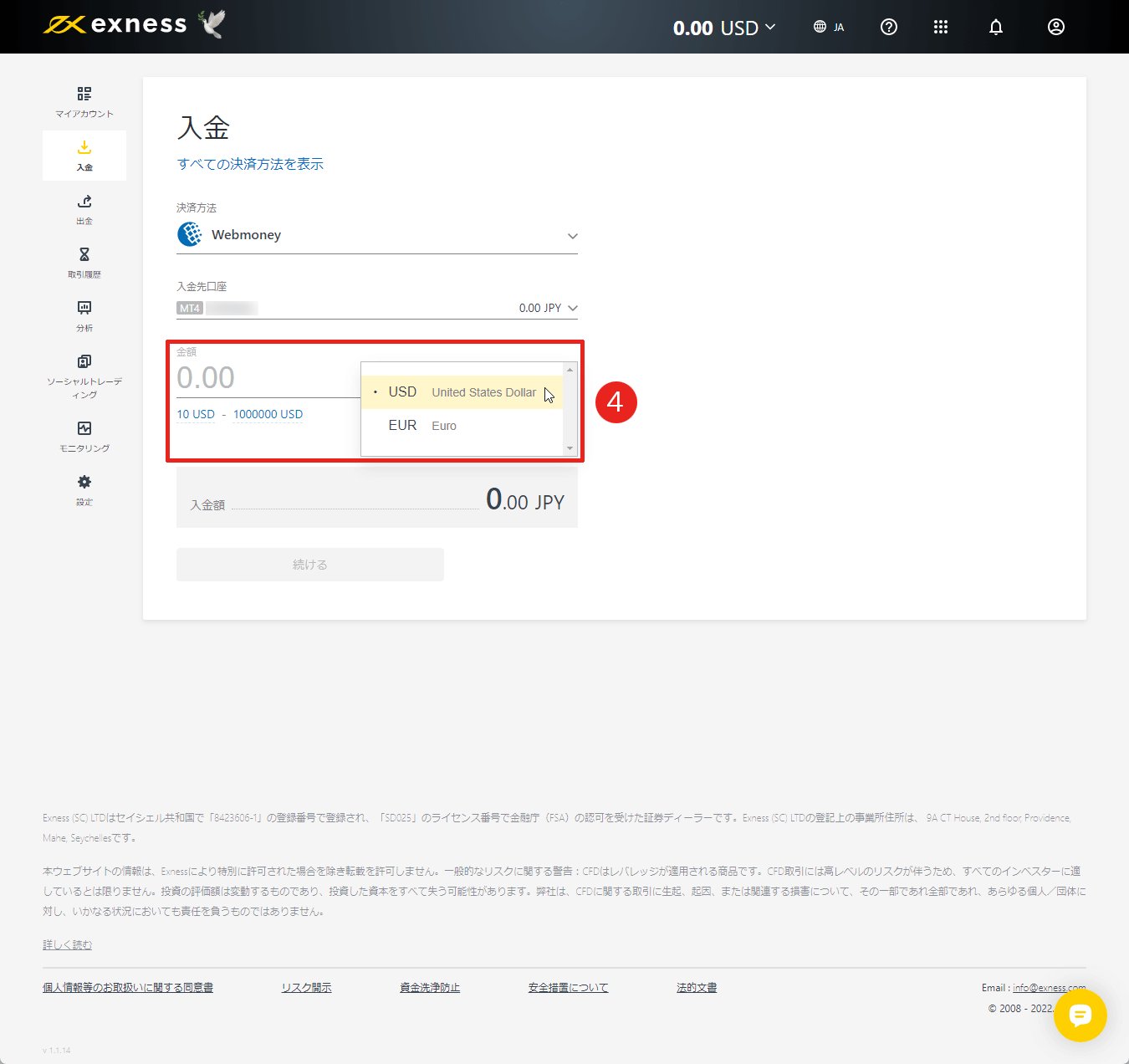Open the help question mark icon
The image size is (1129, 1064).
coord(888,27)
